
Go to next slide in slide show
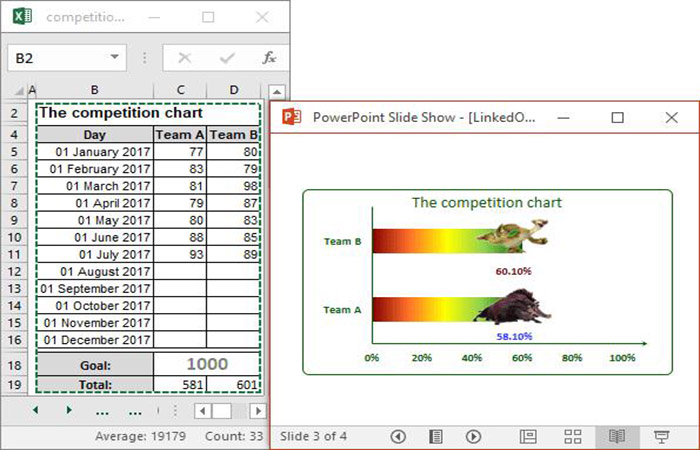pyautogui.click(x=473, y=436)
